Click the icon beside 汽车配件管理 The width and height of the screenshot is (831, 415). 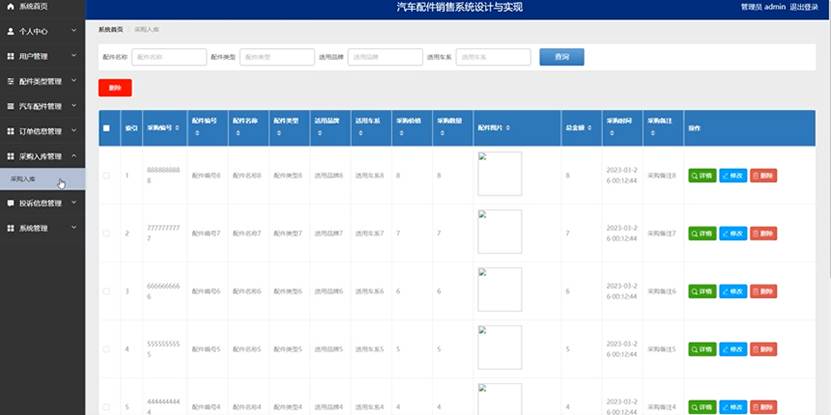coord(11,106)
